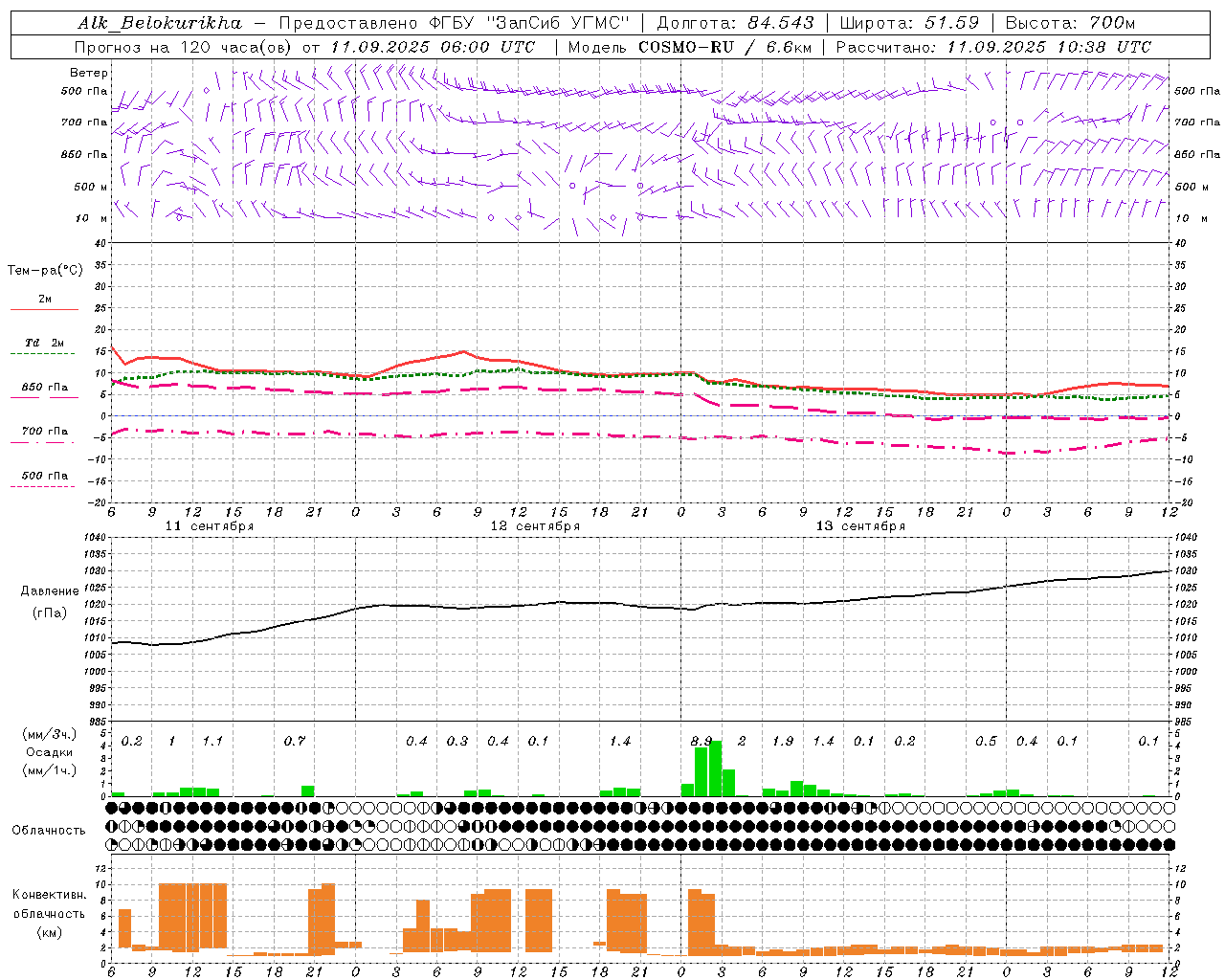Image resolution: width=1225 pixels, height=980 pixels.
Task: Select the forecast start time 11.09.2025 06:00 UTC
Action: click(433, 47)
